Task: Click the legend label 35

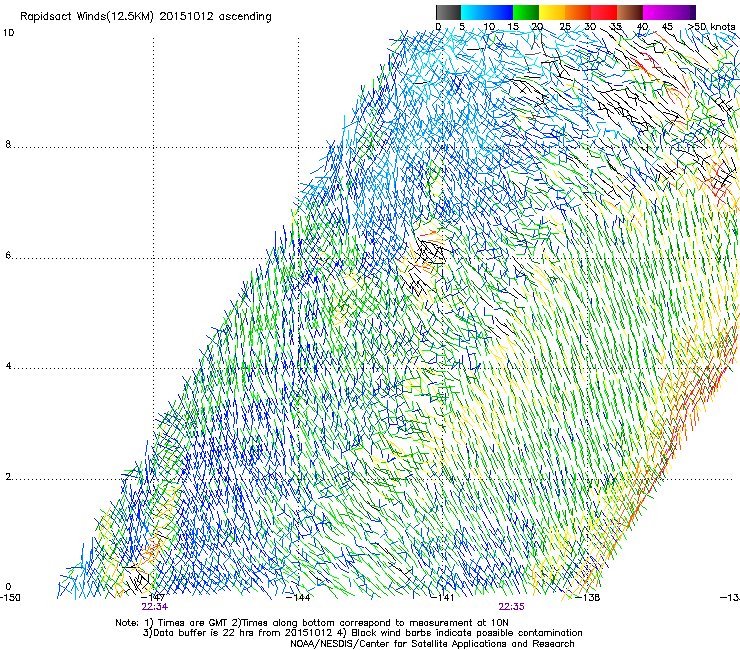Action: [x=616, y=27]
